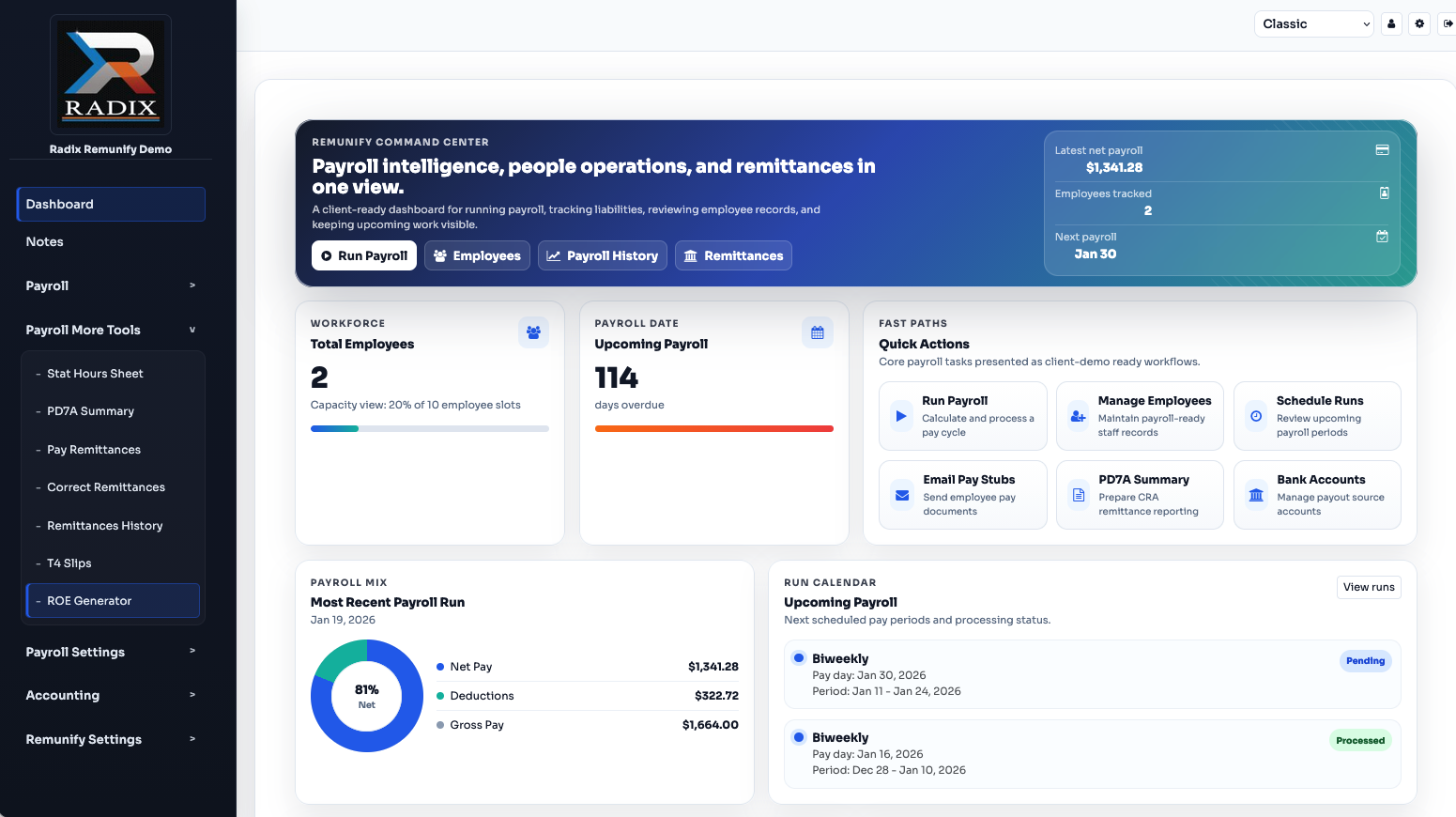The width and height of the screenshot is (1456, 817).
Task: Click the "Period: Dec 28 - Jan 10, 2026" text
Action: (889, 770)
